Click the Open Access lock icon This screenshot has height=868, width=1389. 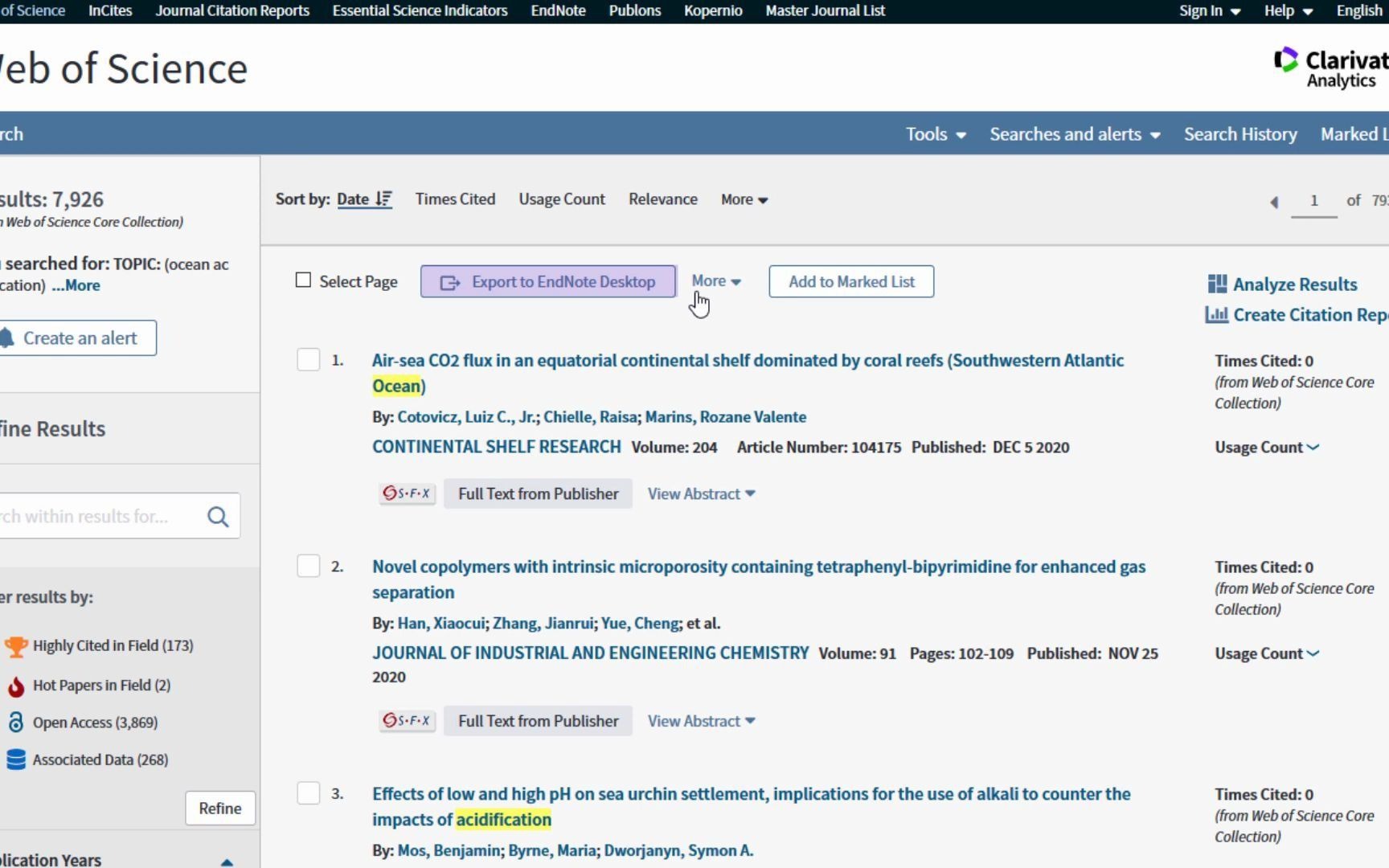15,722
